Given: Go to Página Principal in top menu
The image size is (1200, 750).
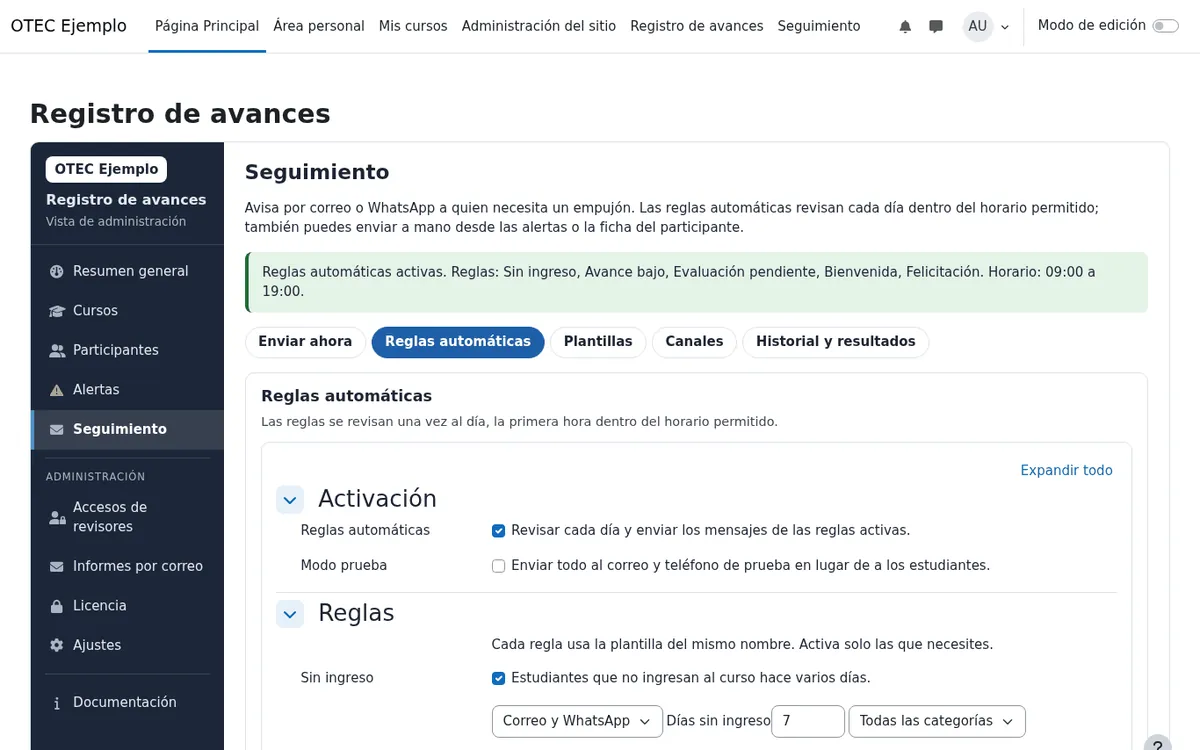Looking at the screenshot, I should click(x=207, y=26).
